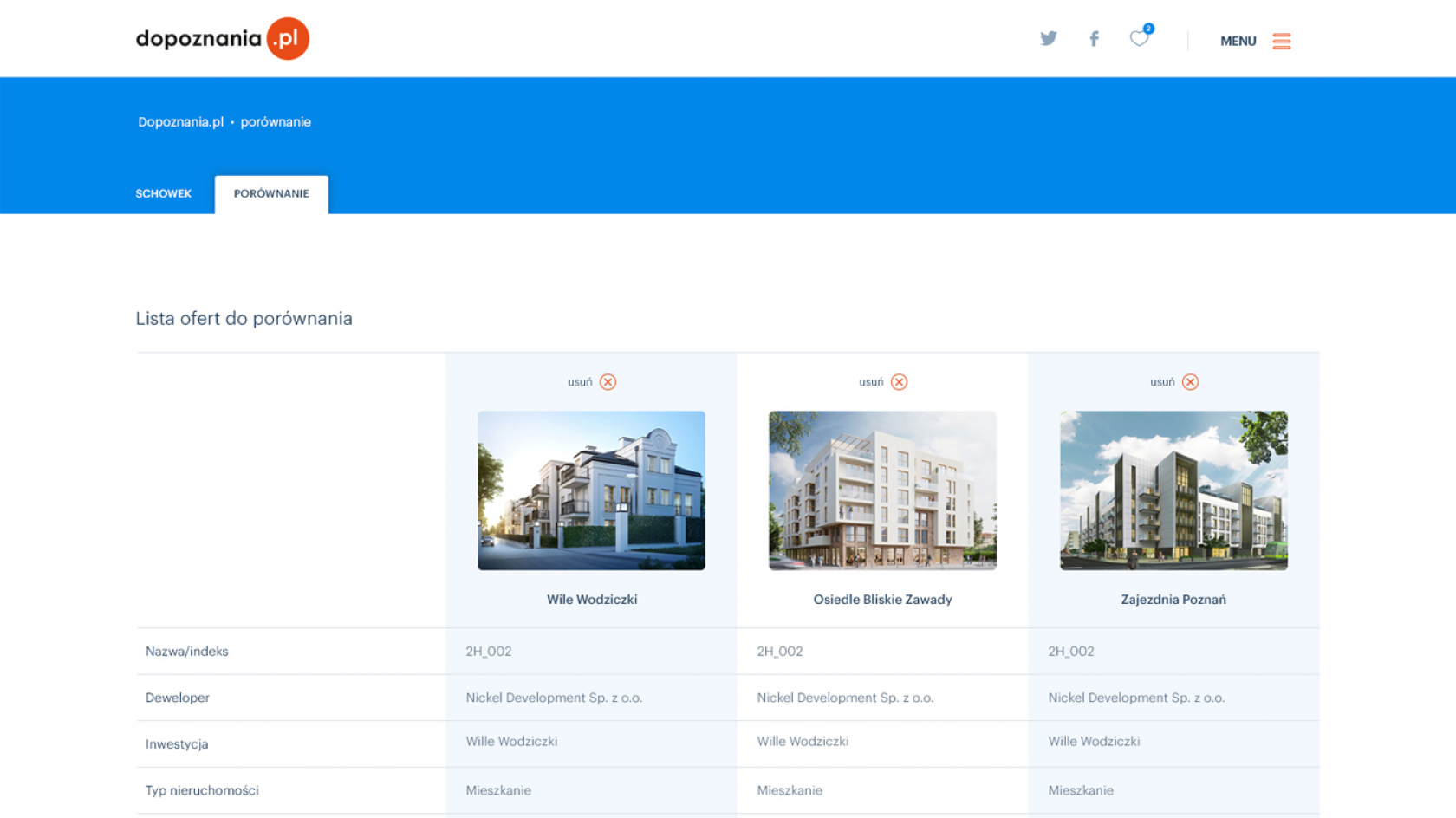Viewport: 1456px width, 818px height.
Task: Open the Zajezdnia Poznań building photo
Action: [1173, 490]
